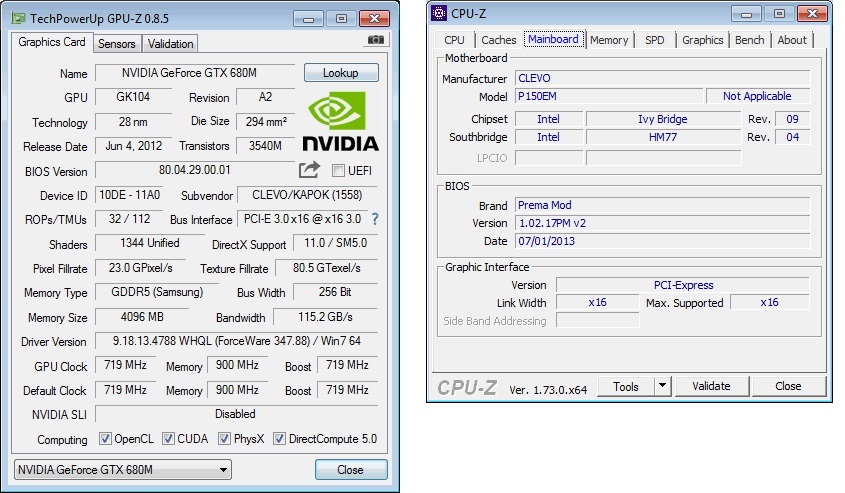845x493 pixels.
Task: Click the Model field P150EM
Action: pyautogui.click(x=609, y=96)
